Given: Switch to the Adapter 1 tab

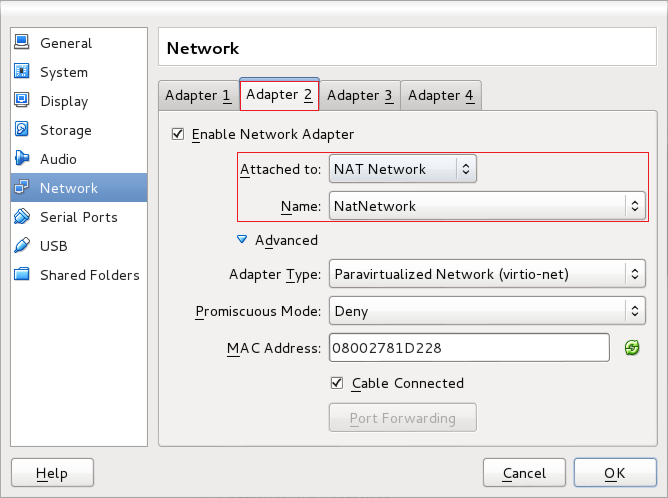Looking at the screenshot, I should click(x=198, y=95).
